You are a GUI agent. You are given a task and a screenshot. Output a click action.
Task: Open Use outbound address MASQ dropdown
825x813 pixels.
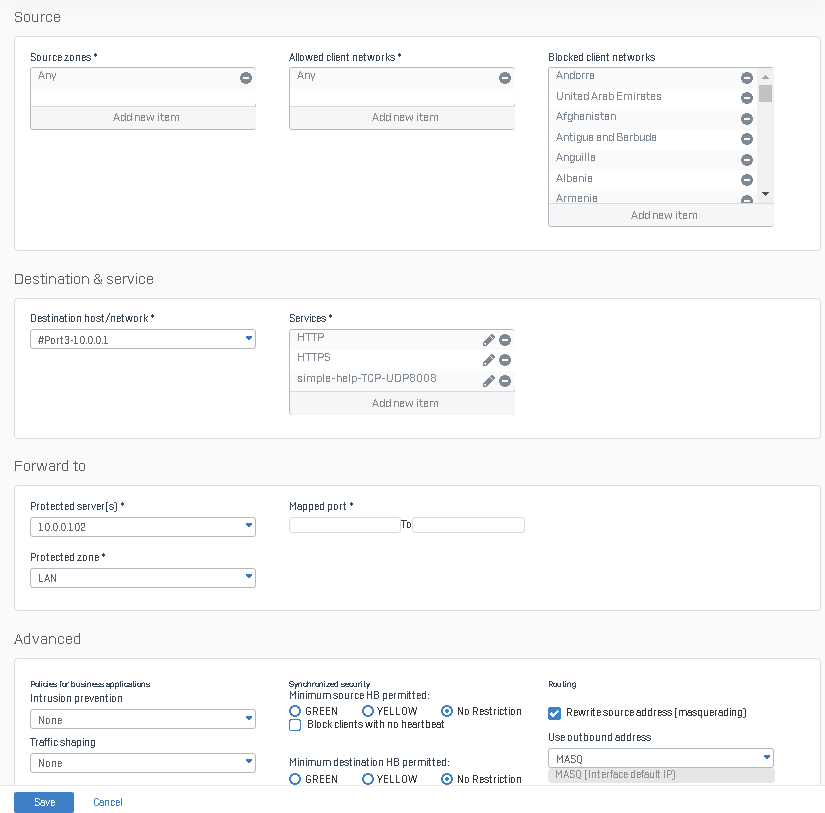click(661, 758)
